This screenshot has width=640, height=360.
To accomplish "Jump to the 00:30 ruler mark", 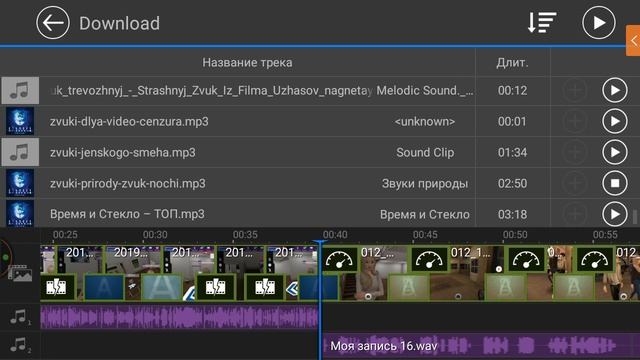I will (155, 235).
